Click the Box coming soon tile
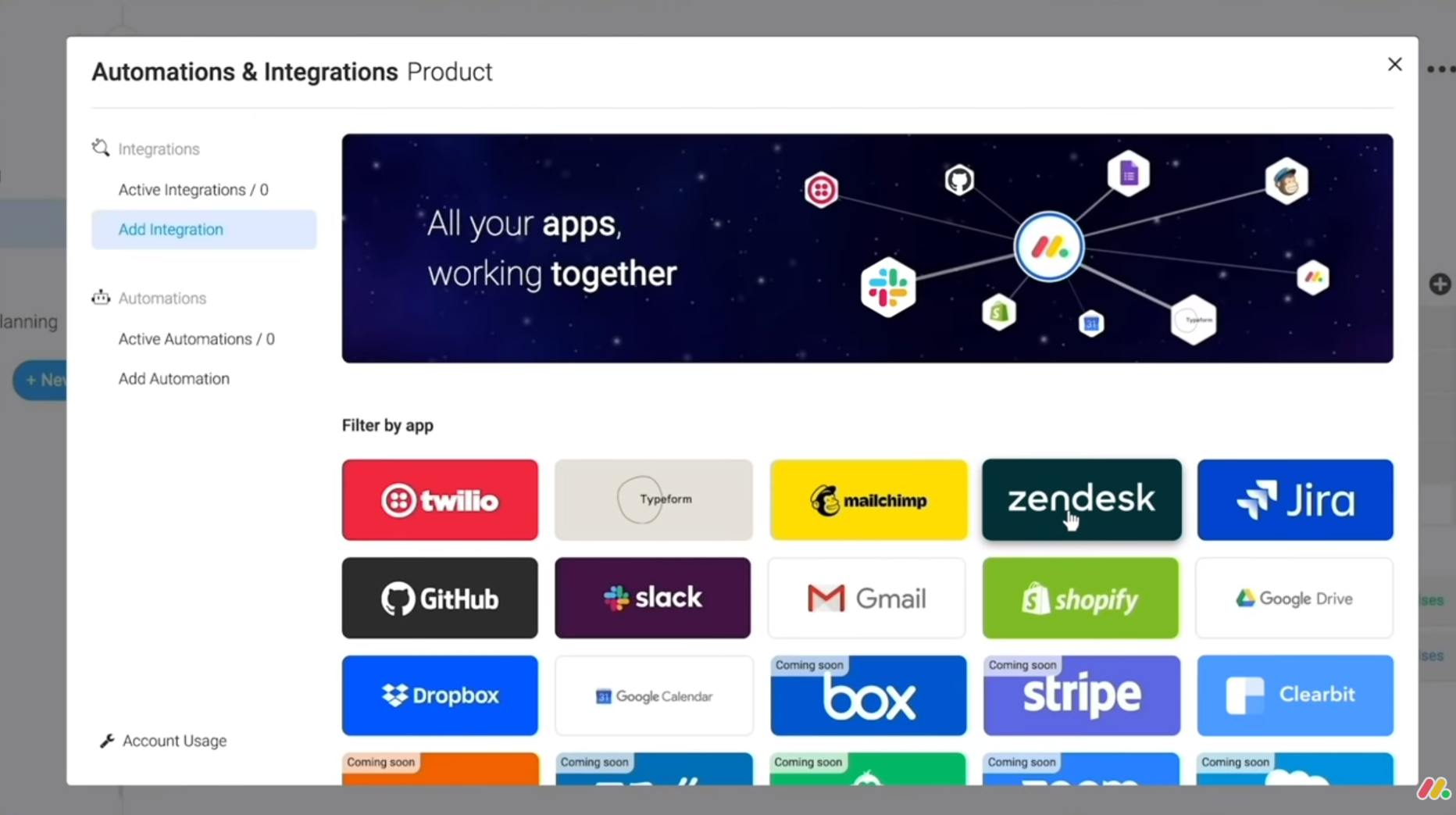This screenshot has width=1456, height=815. pos(867,695)
